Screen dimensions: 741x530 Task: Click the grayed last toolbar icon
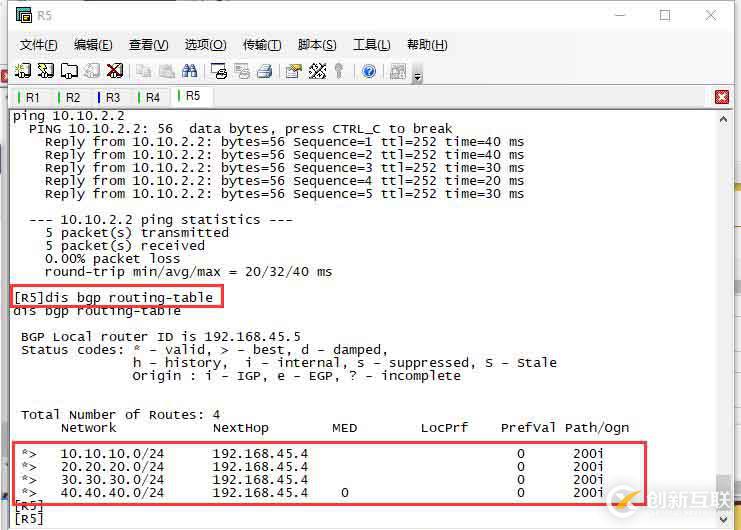tap(397, 71)
